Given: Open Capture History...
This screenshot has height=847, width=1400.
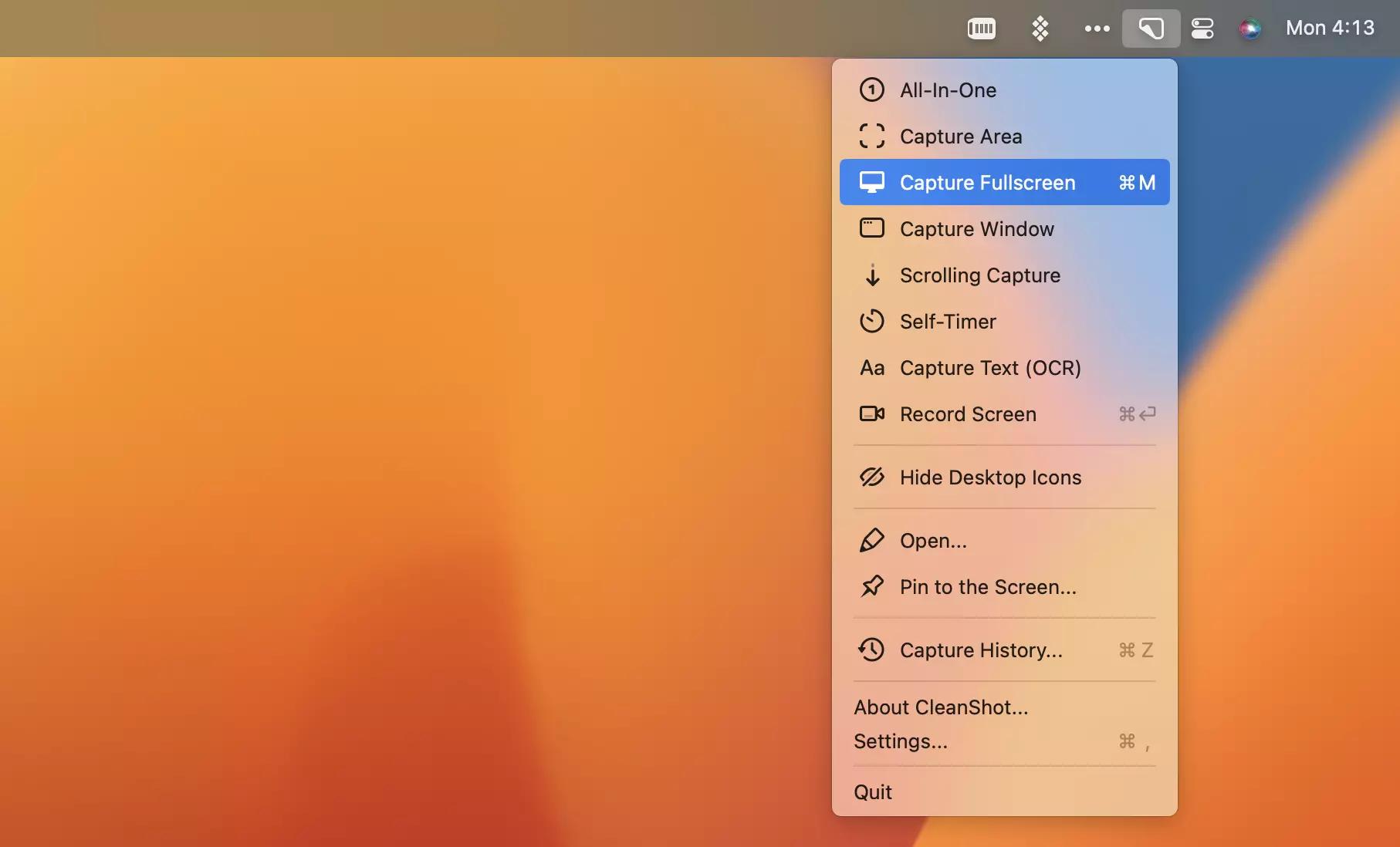Looking at the screenshot, I should tap(1005, 650).
